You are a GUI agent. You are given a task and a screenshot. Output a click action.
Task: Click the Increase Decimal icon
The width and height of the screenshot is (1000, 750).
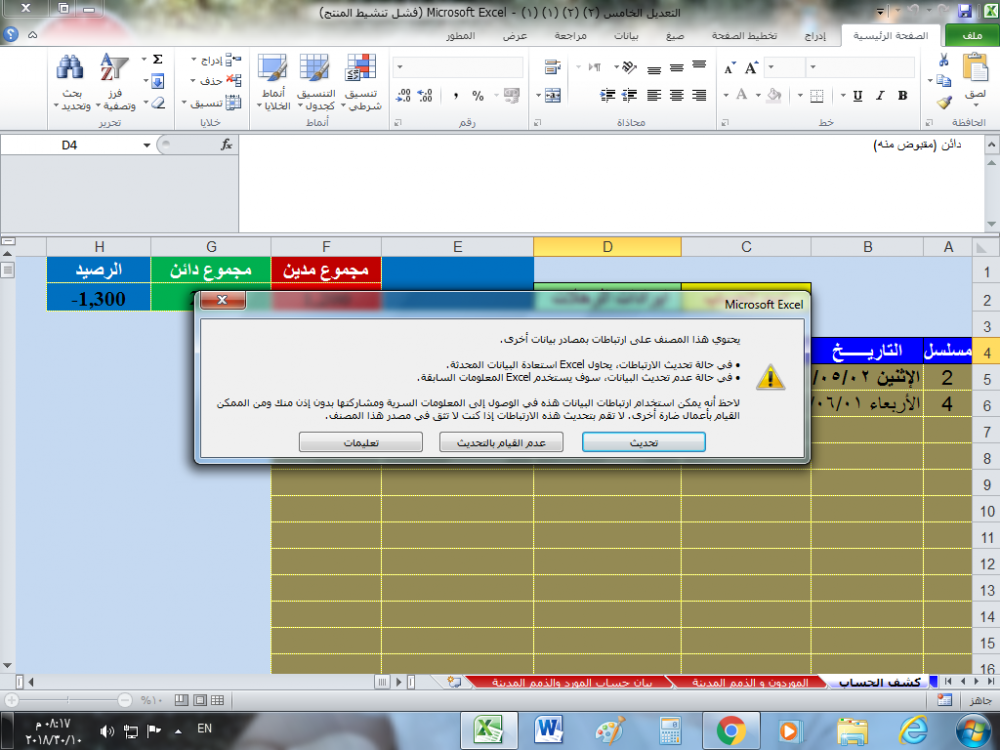(x=425, y=96)
